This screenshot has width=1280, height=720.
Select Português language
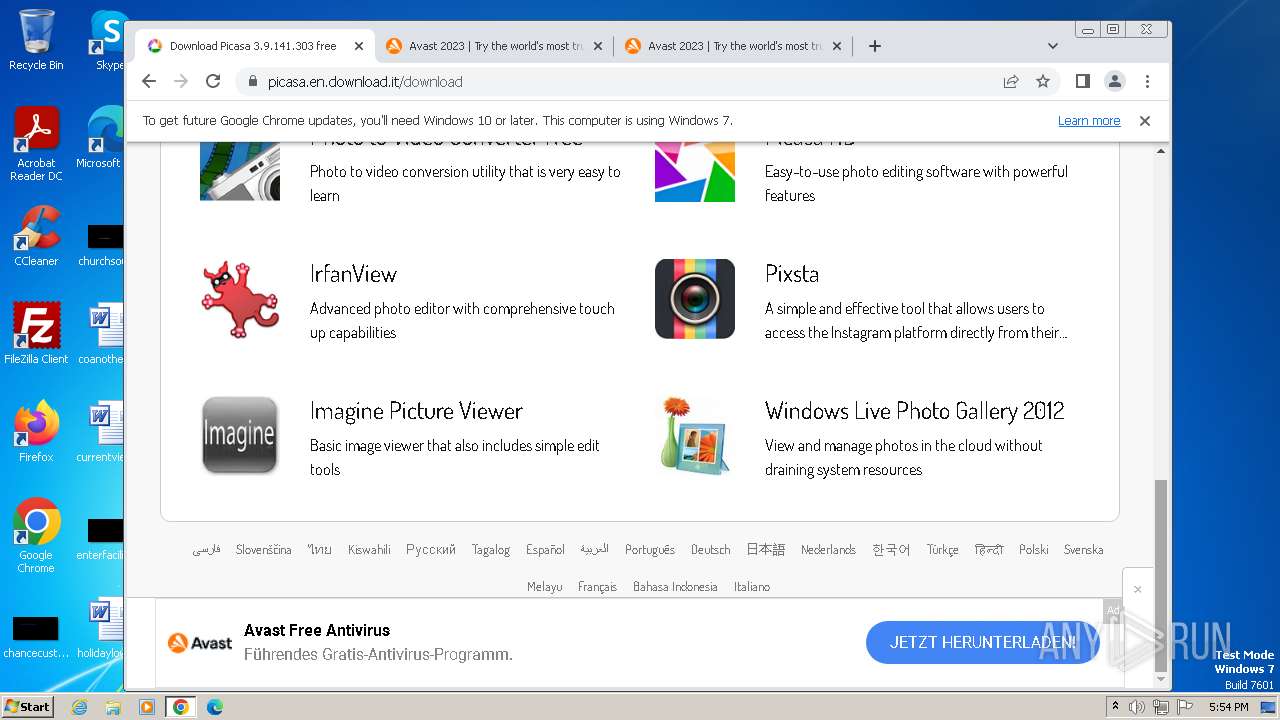(650, 550)
